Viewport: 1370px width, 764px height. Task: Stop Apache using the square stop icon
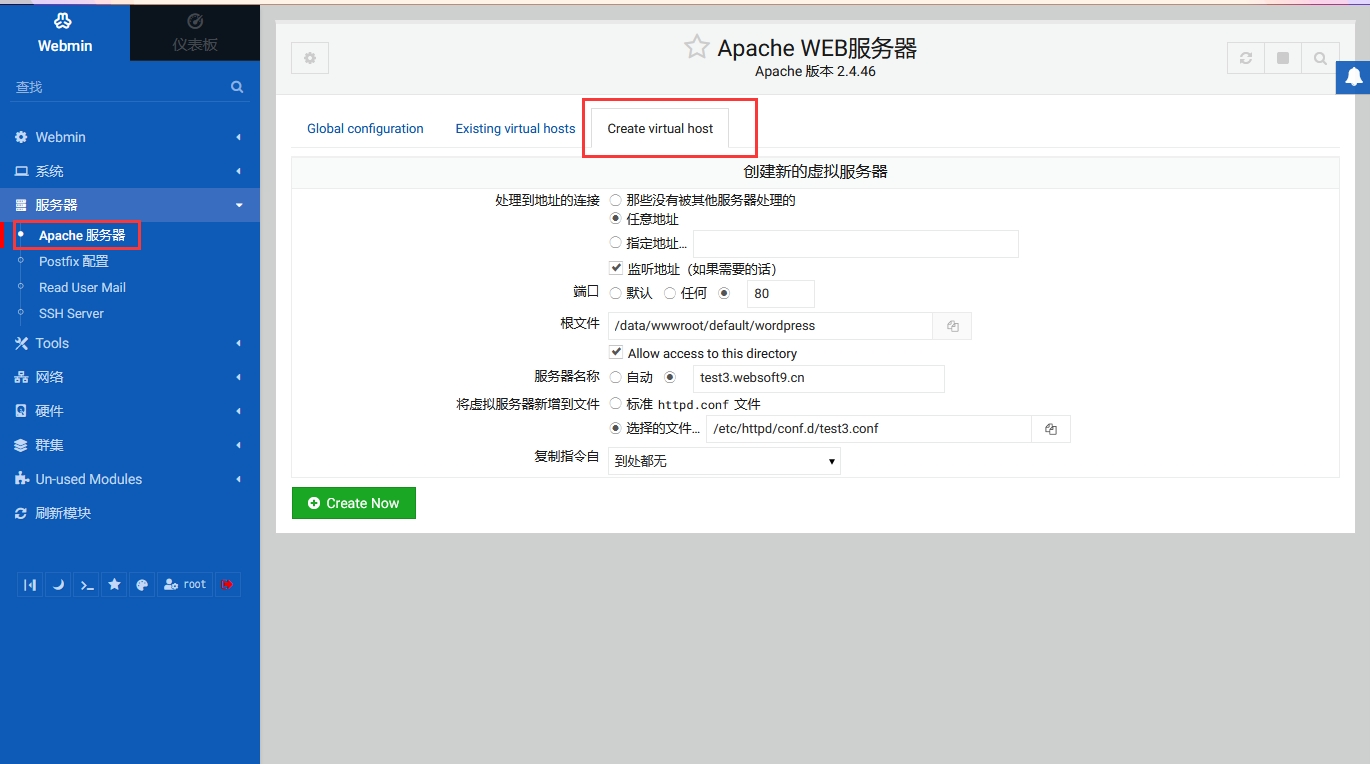(1283, 58)
